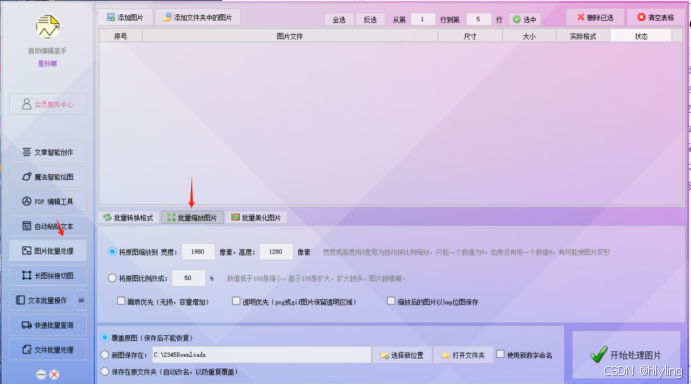Image resolution: width=691 pixels, height=385 pixels.
Task: Click the round minimize icon in sidebar
Action: (x=41, y=374)
